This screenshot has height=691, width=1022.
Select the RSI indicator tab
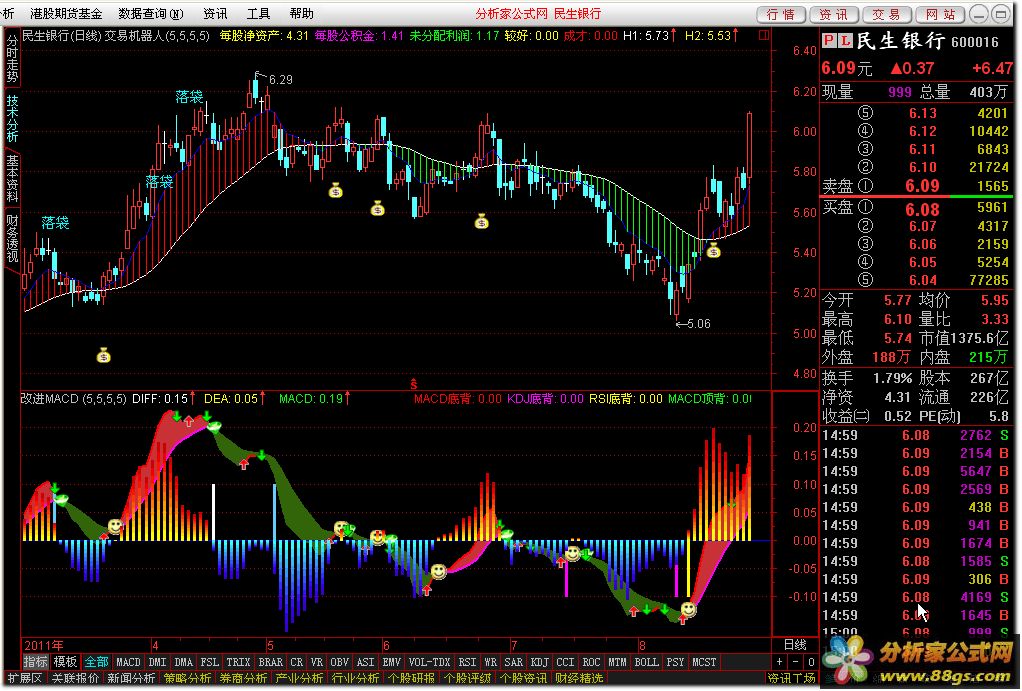(x=467, y=662)
